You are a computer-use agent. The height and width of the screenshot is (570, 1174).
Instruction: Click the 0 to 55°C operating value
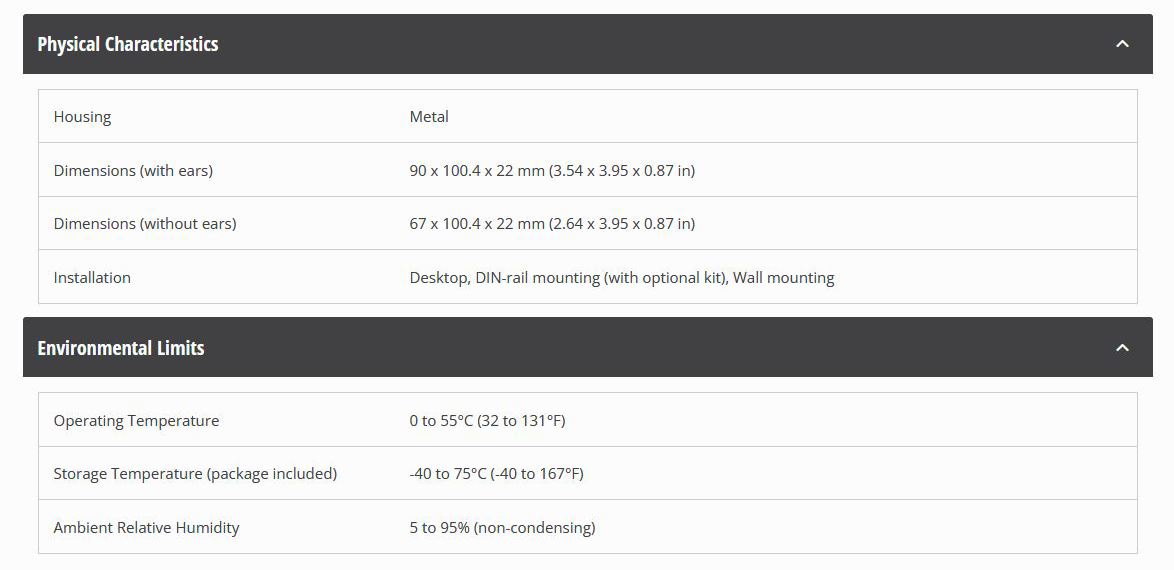(x=441, y=421)
